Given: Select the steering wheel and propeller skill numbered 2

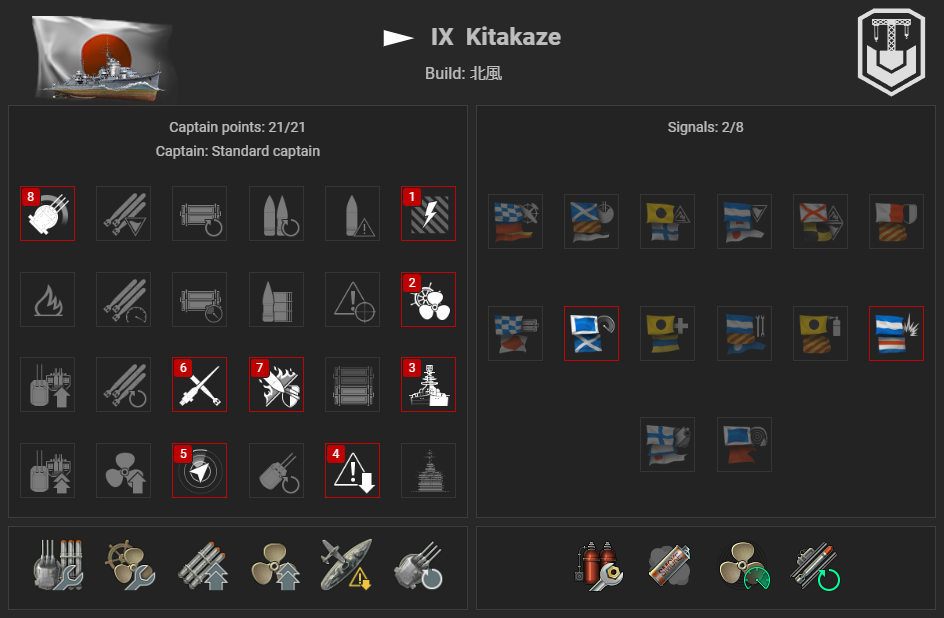Looking at the screenshot, I should [x=429, y=300].
